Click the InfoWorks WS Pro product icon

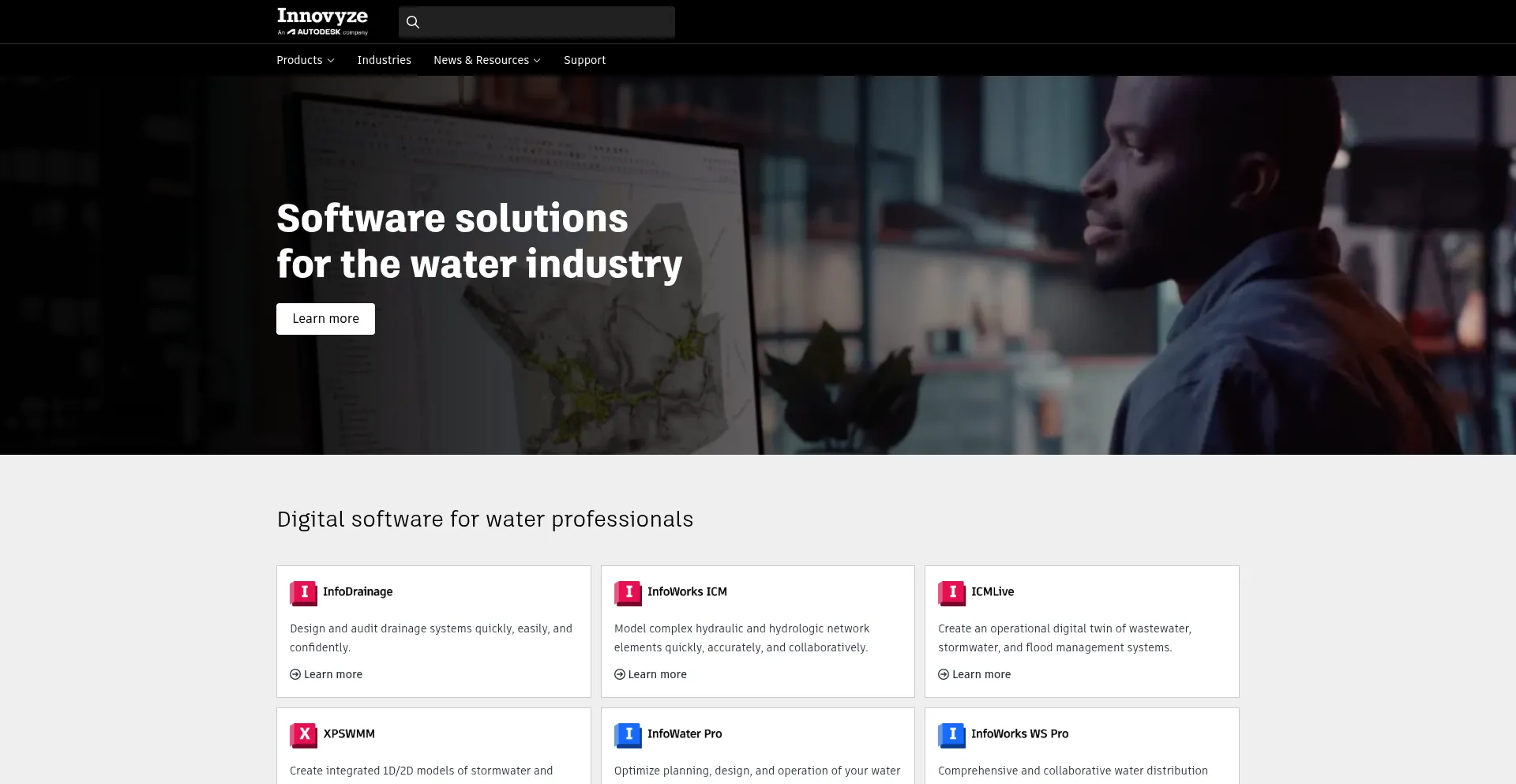tap(951, 735)
